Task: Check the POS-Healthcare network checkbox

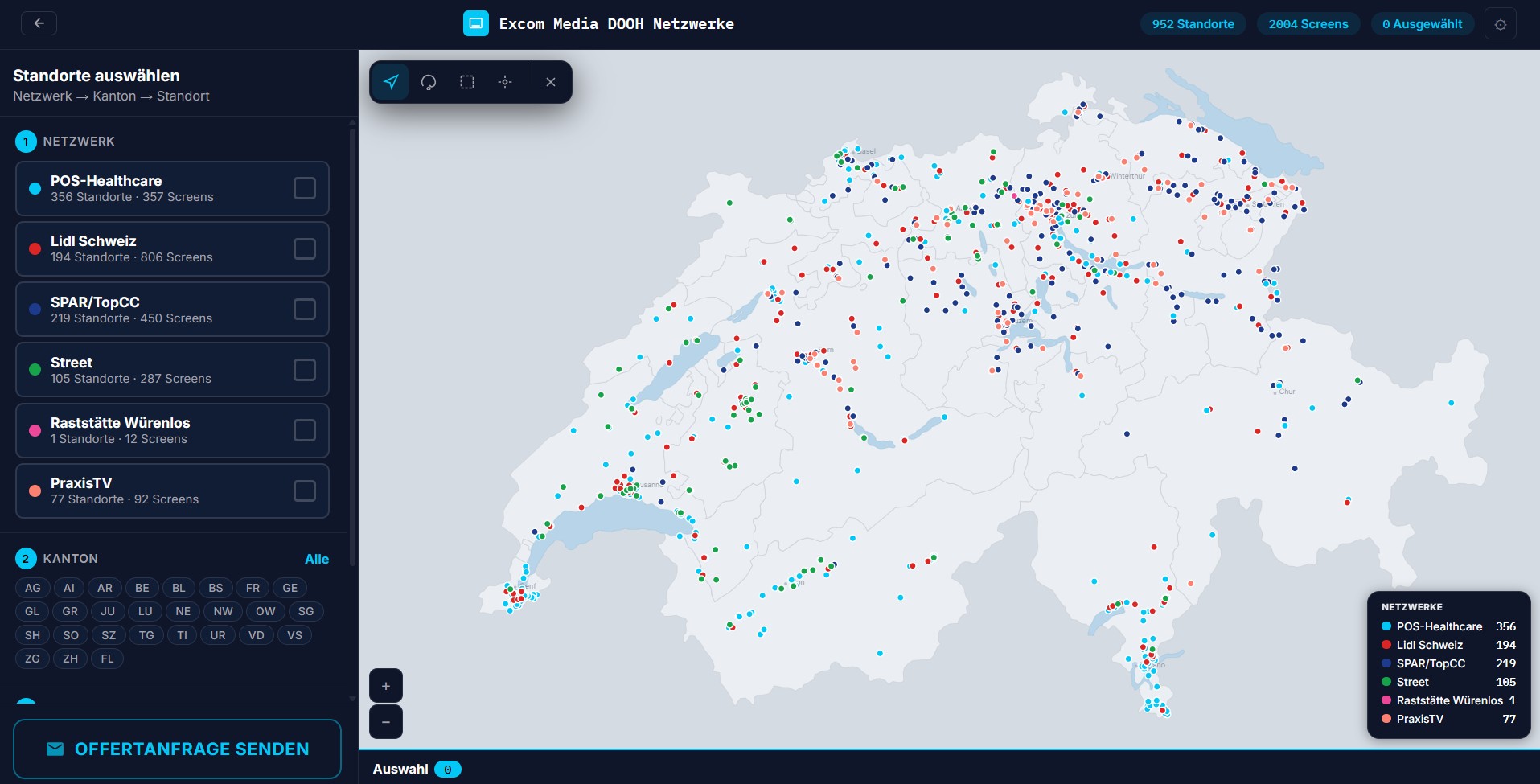Action: 305,188
